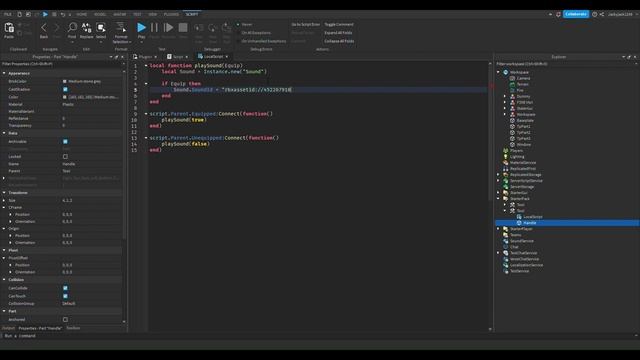Collapse the Workspace node in Explorer
The image size is (640, 360).
click(498, 72)
